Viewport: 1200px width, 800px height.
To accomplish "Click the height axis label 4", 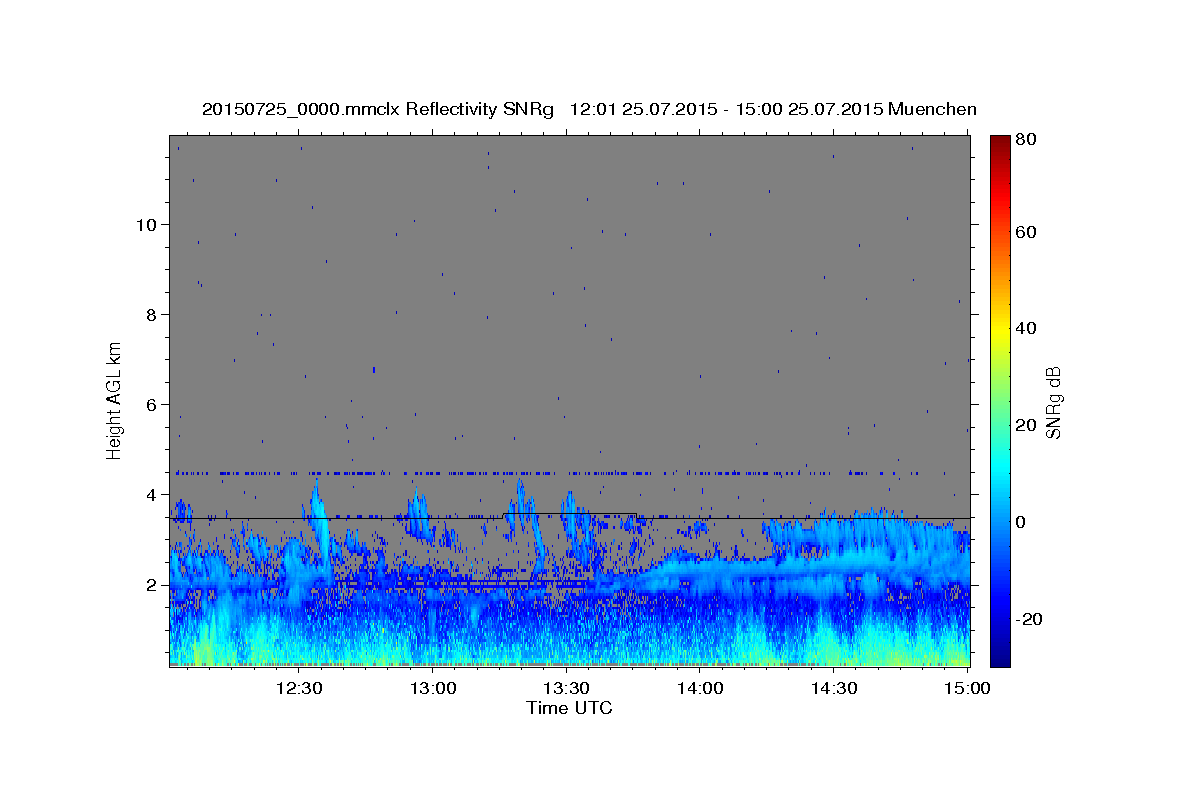I will 152,495.
